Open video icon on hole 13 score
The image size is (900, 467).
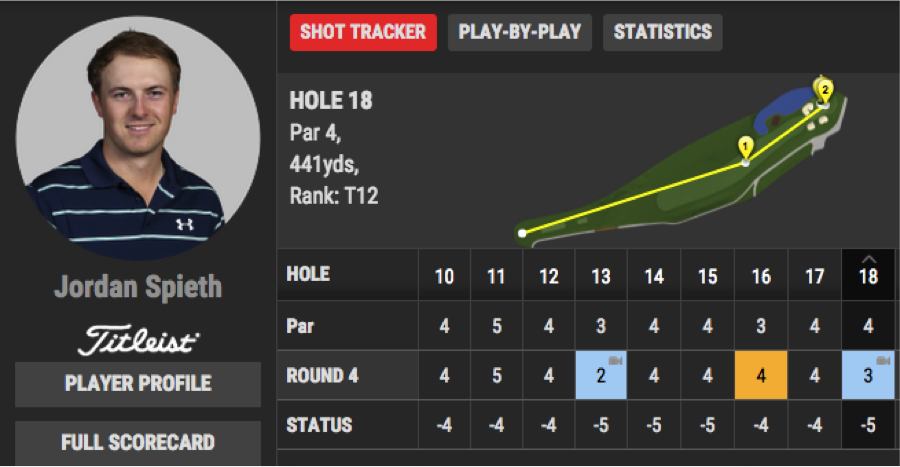click(615, 360)
